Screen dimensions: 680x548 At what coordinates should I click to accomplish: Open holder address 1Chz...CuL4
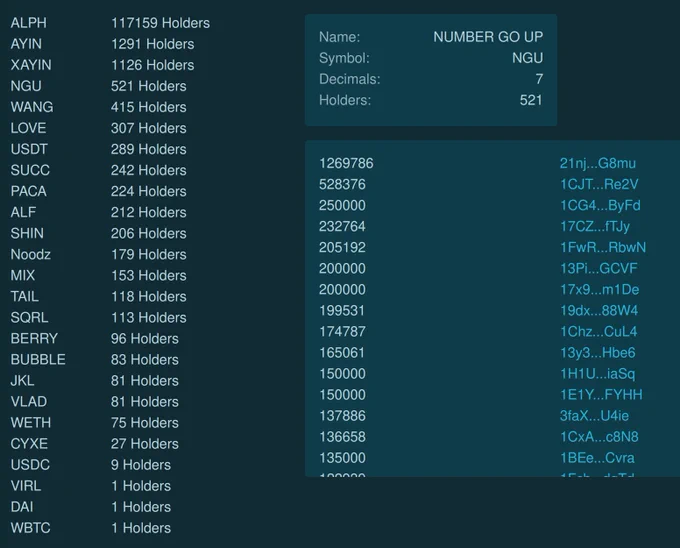click(598, 331)
